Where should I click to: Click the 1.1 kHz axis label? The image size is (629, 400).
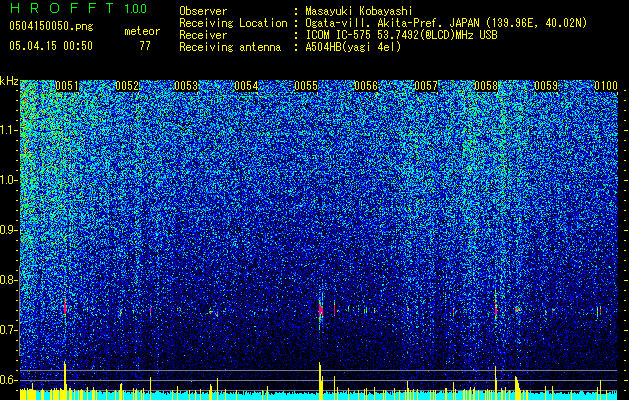9,130
